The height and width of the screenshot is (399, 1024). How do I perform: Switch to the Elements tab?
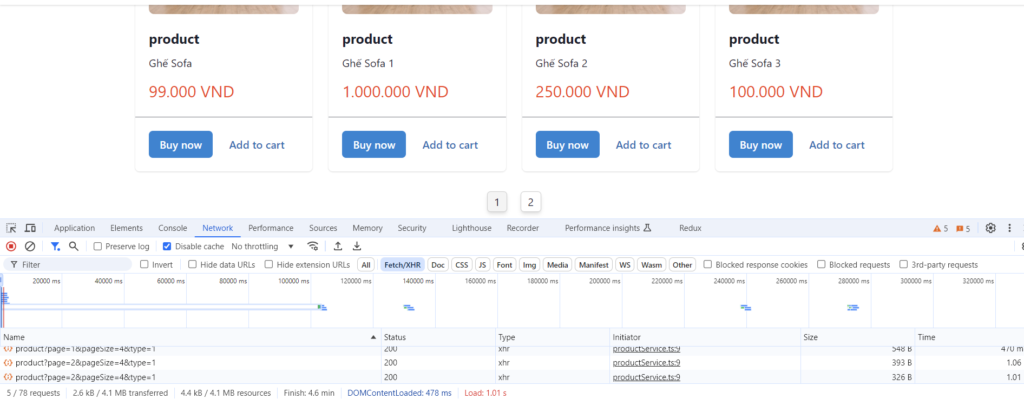(126, 228)
